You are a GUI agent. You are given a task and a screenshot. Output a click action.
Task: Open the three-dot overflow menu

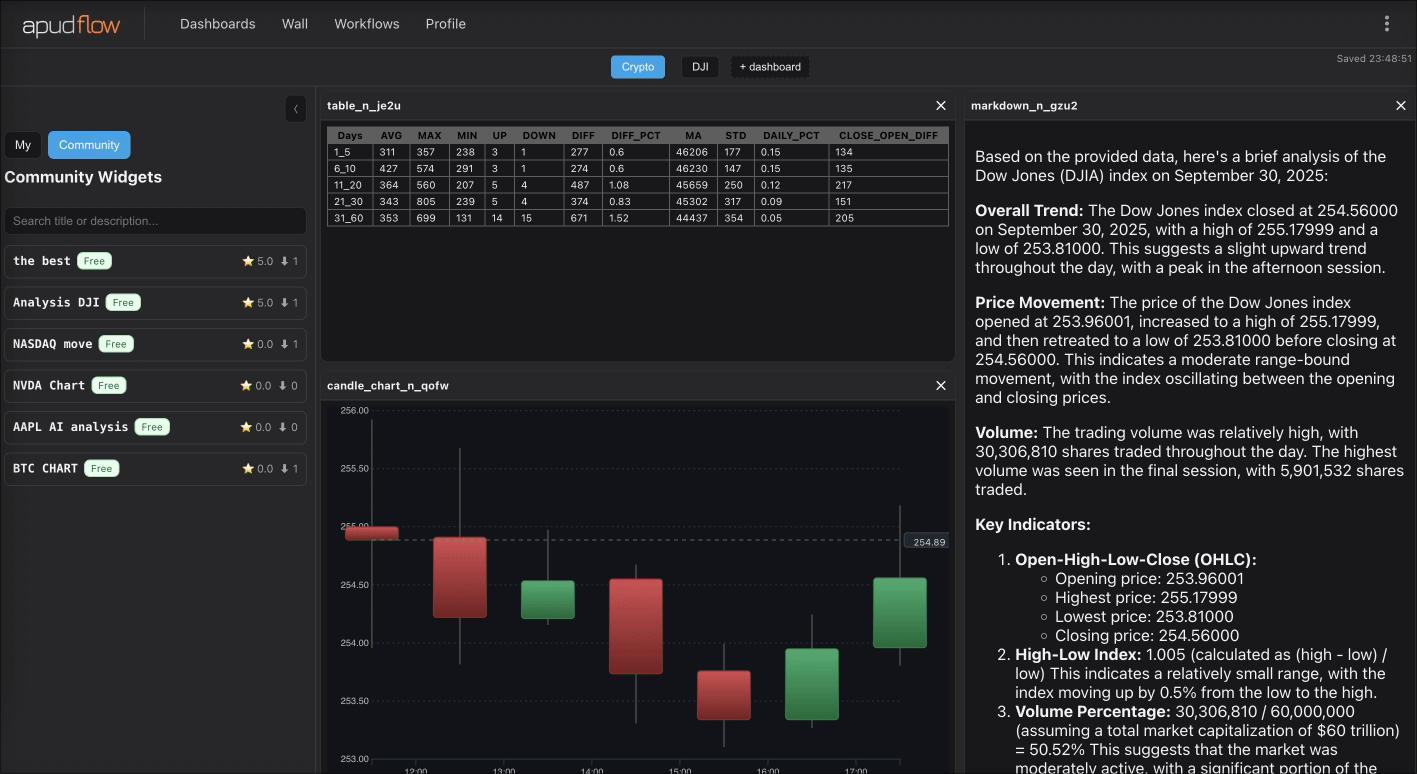[x=1387, y=23]
